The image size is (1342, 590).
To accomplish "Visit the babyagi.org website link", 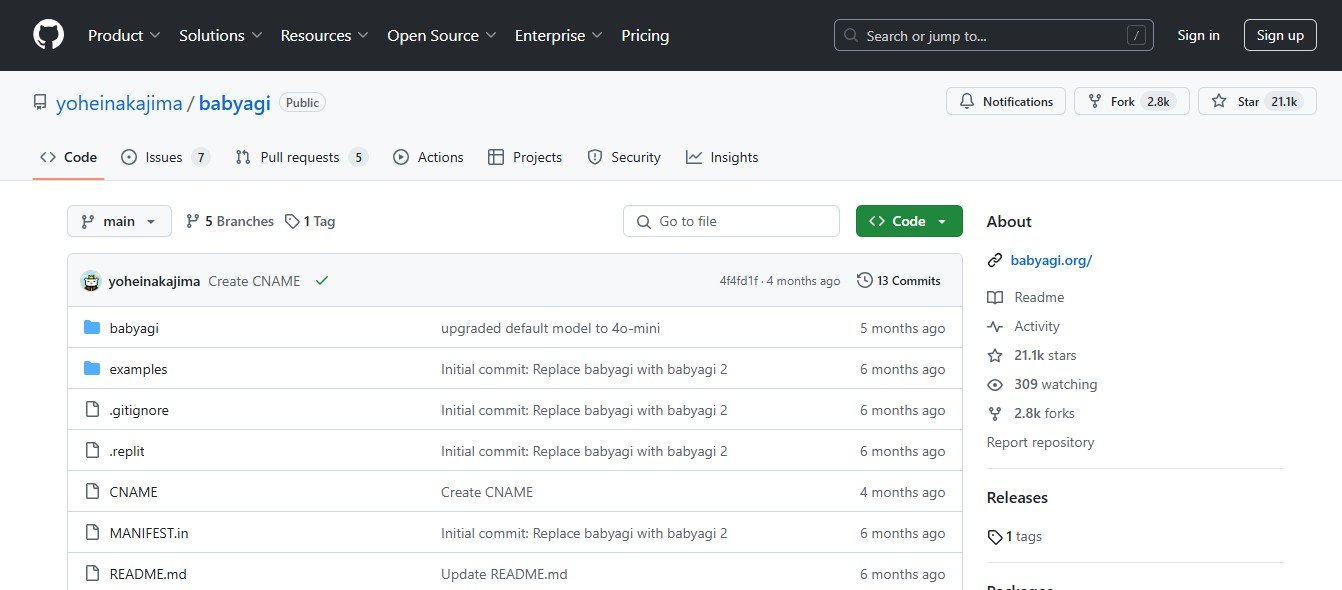I will (1051, 260).
